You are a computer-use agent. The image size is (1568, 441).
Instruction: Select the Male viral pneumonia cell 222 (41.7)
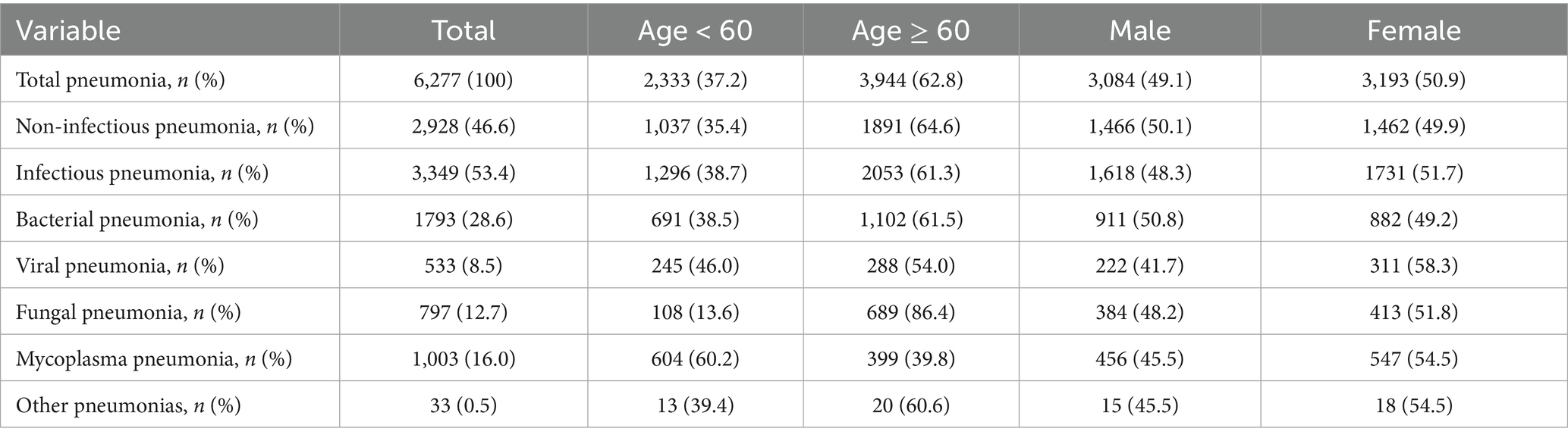pyautogui.click(x=1139, y=265)
